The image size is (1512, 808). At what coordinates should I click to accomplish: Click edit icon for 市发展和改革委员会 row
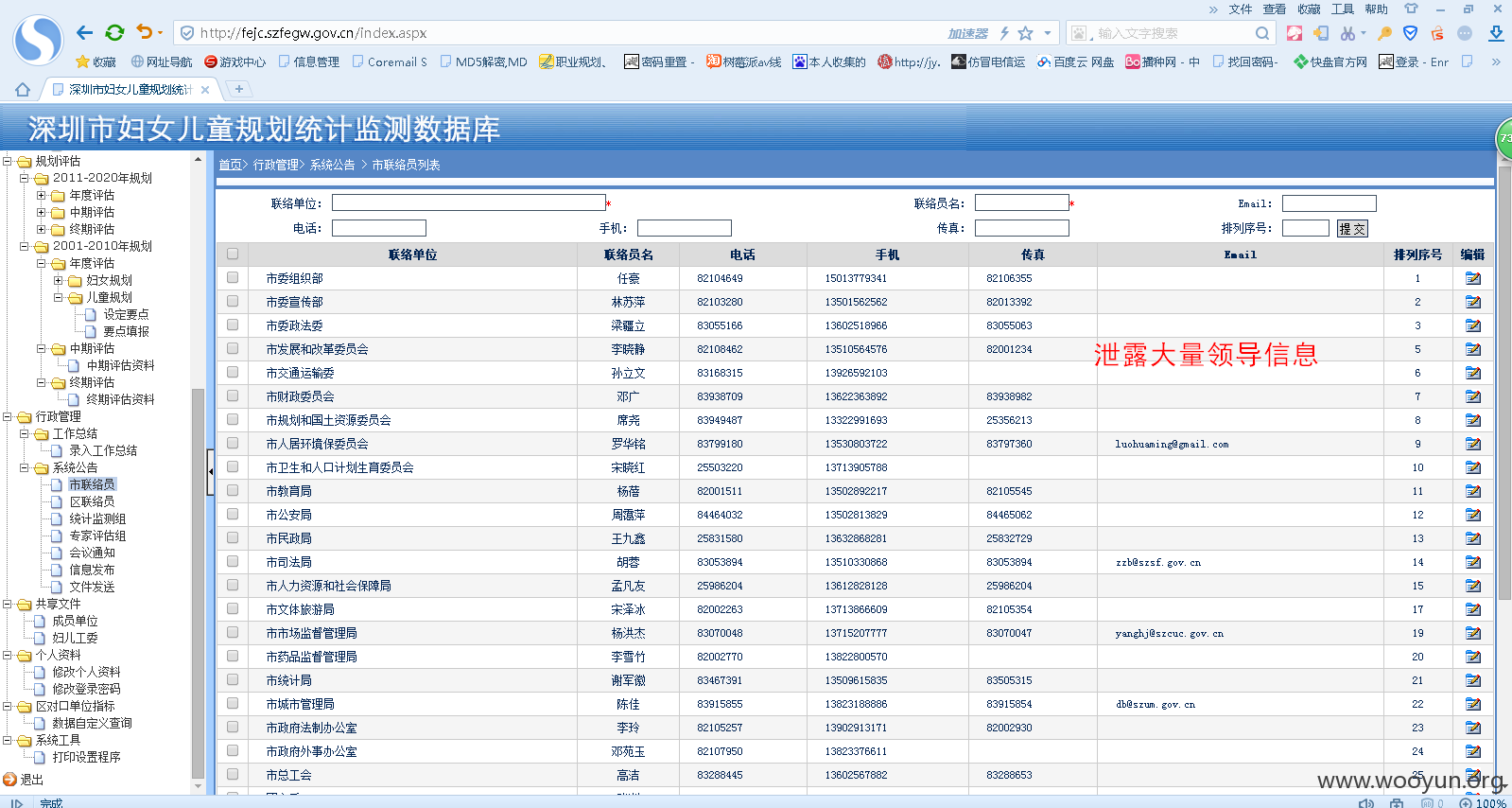click(x=1472, y=349)
